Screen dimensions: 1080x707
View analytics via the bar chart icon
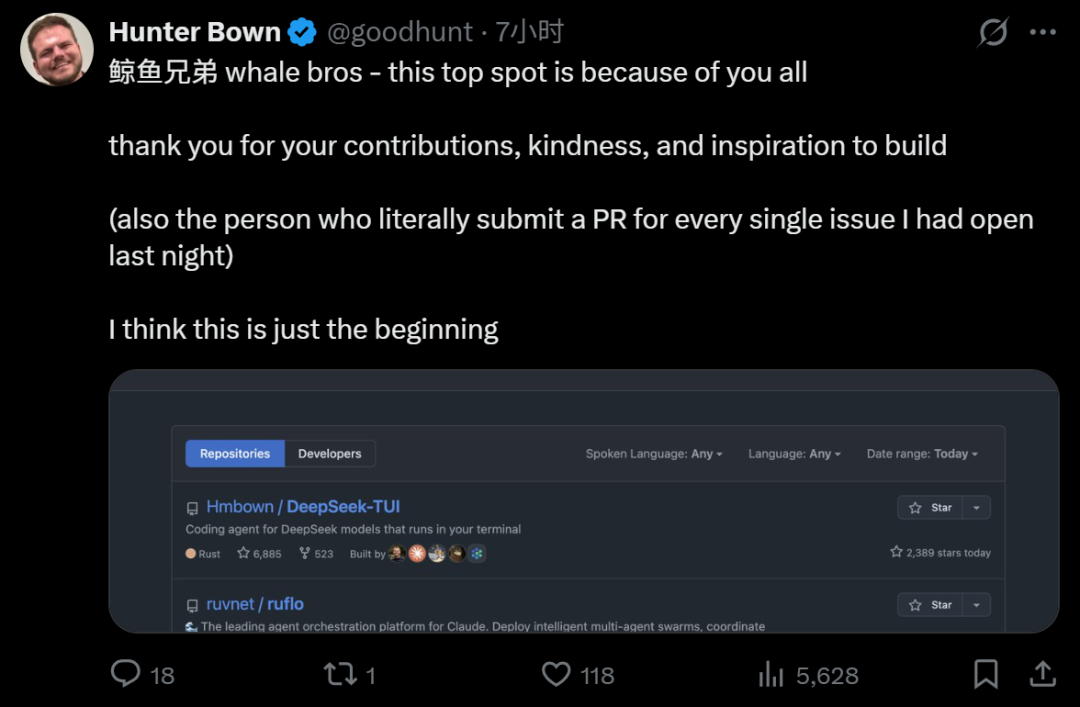coord(771,674)
